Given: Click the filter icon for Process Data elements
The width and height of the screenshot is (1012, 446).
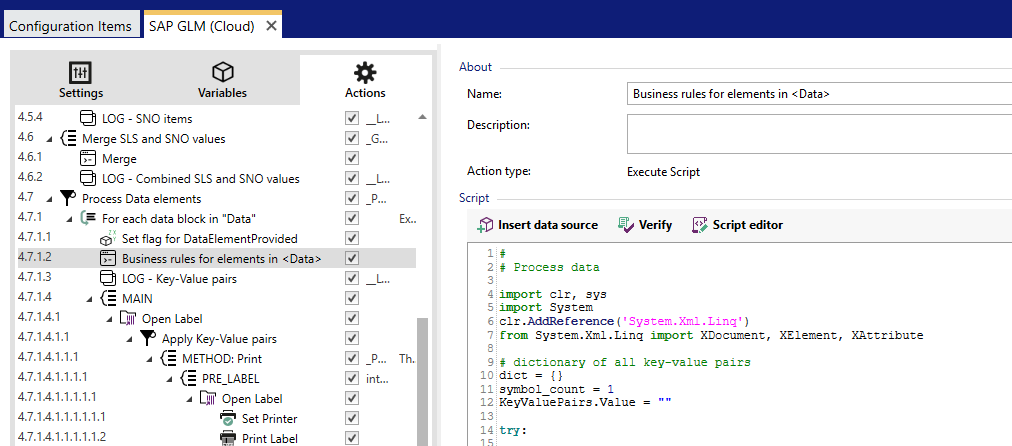Looking at the screenshot, I should point(68,198).
